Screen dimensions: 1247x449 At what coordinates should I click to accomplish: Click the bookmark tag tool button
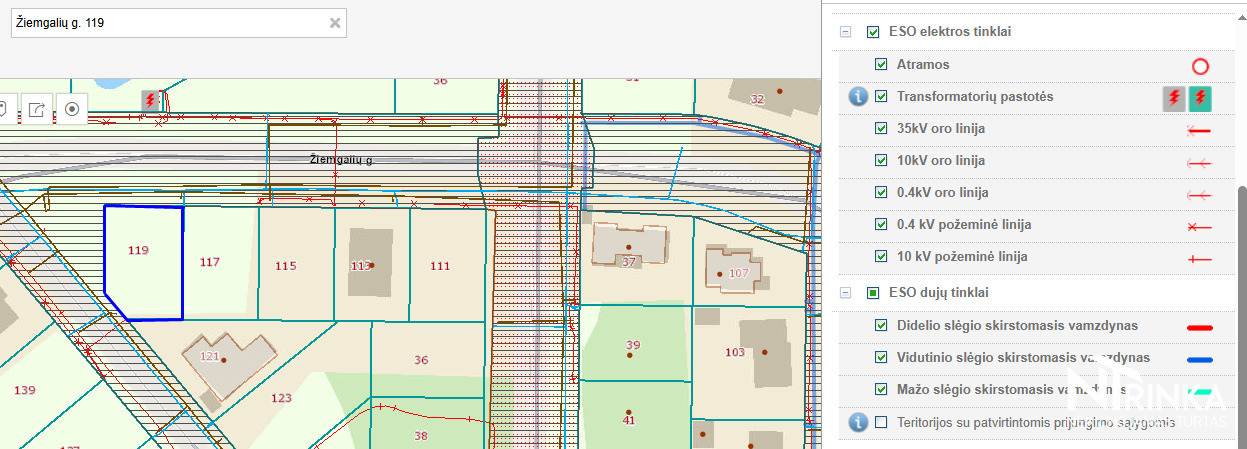[5, 109]
